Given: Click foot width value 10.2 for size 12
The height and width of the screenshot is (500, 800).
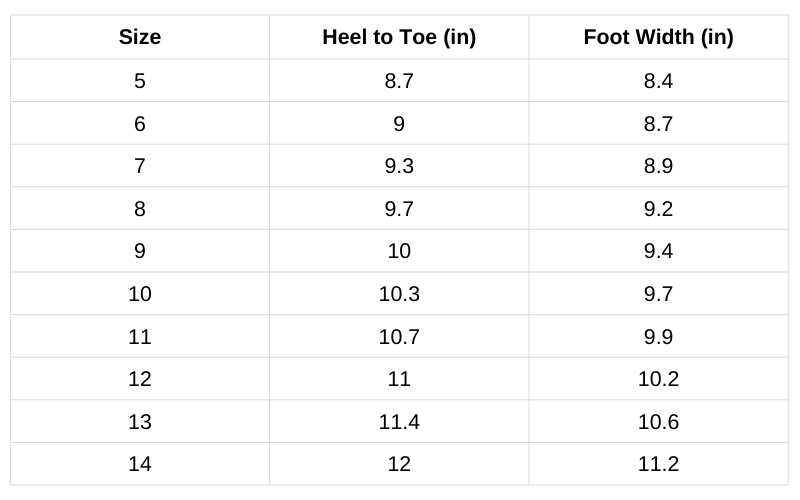Looking at the screenshot, I should [x=658, y=379].
